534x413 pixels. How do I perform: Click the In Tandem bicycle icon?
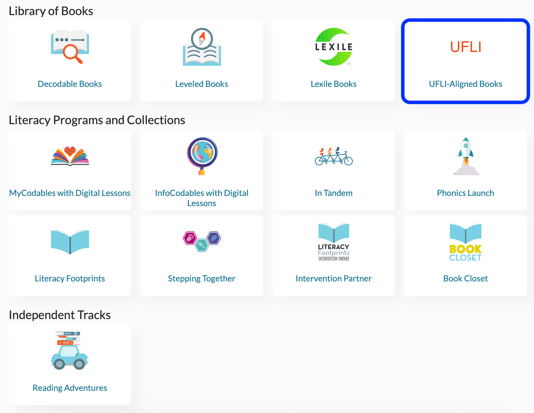(334, 156)
